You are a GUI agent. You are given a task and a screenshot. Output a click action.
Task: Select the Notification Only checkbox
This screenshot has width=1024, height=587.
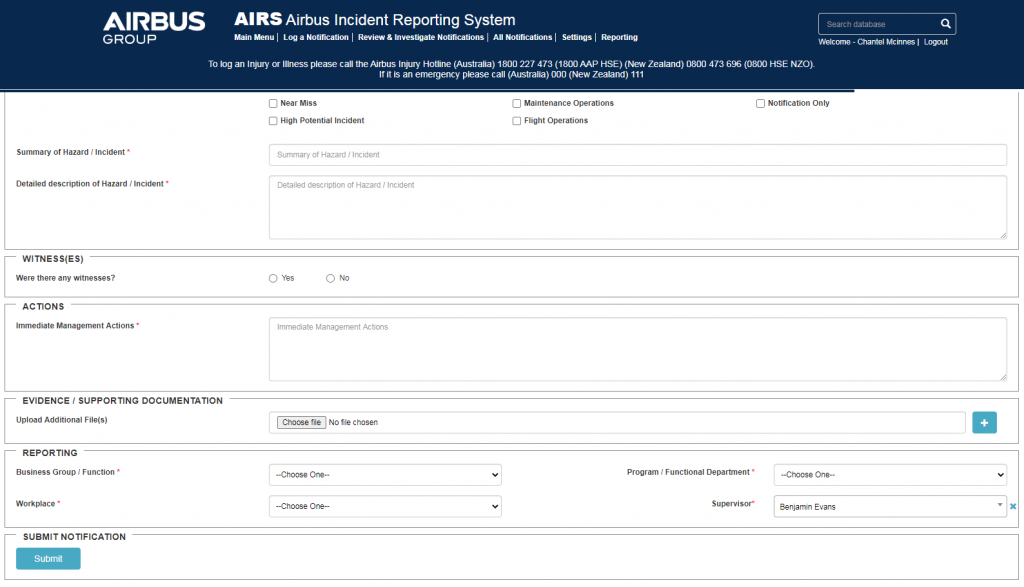point(761,103)
